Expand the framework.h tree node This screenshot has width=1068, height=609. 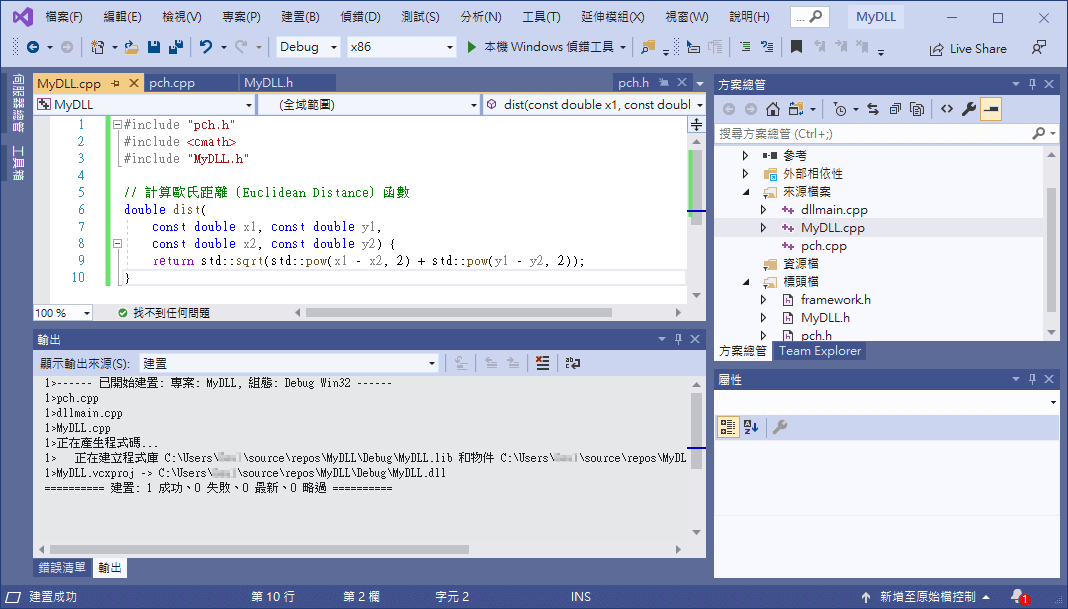point(764,300)
